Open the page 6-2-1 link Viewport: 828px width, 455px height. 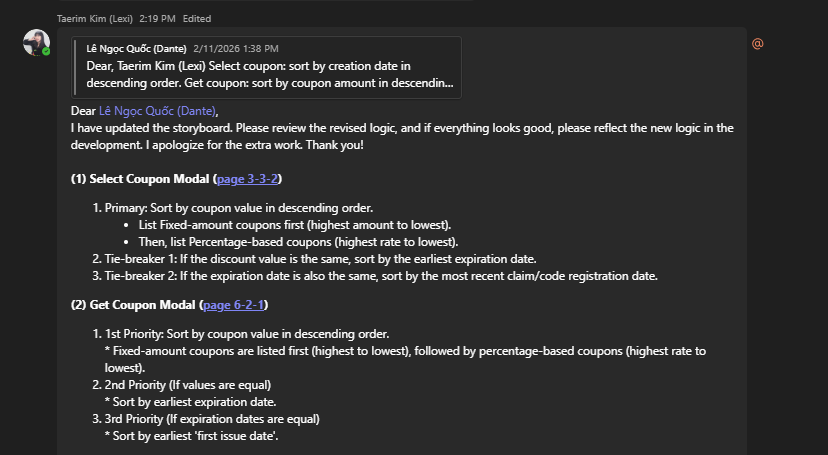click(x=234, y=305)
